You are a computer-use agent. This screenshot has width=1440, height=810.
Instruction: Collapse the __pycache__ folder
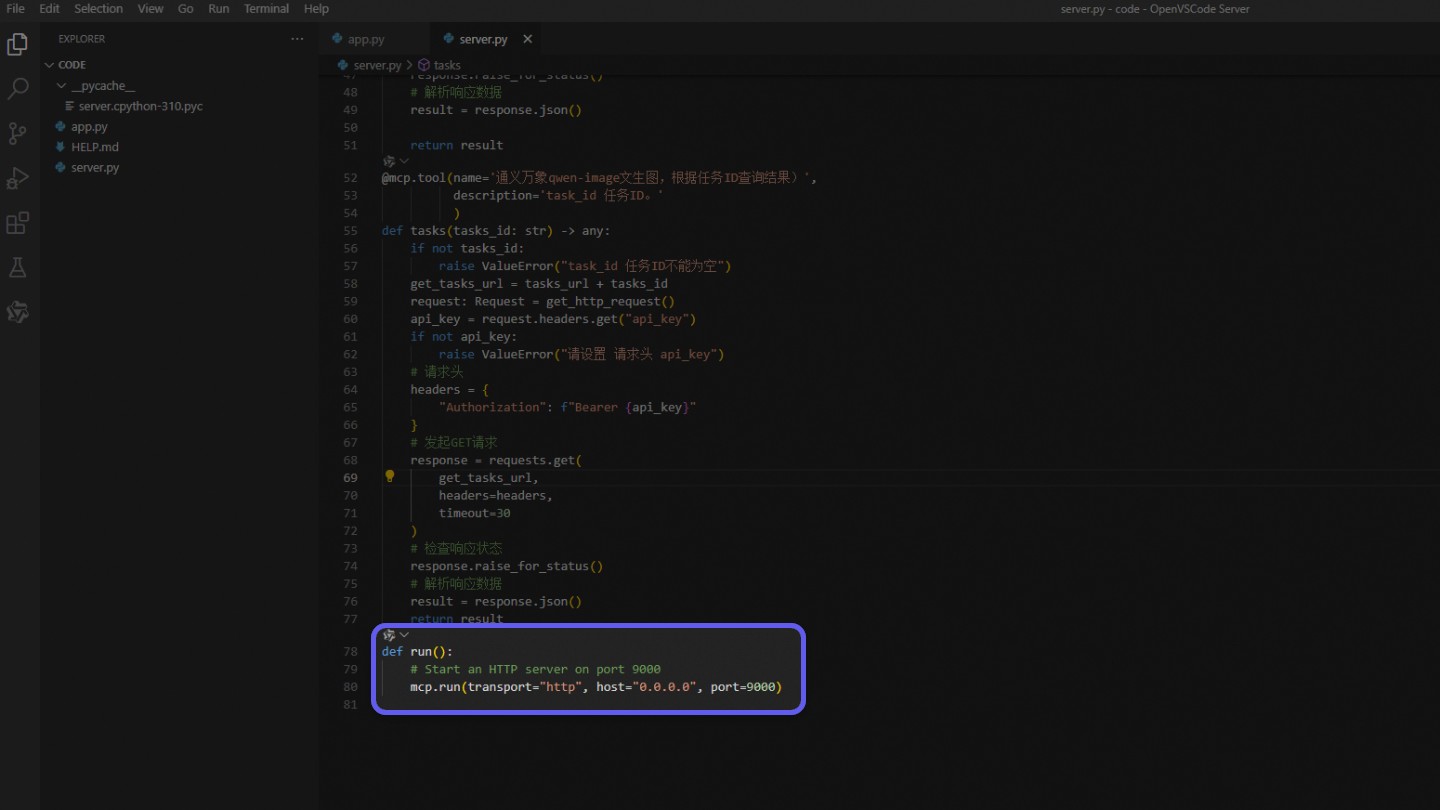(x=62, y=85)
